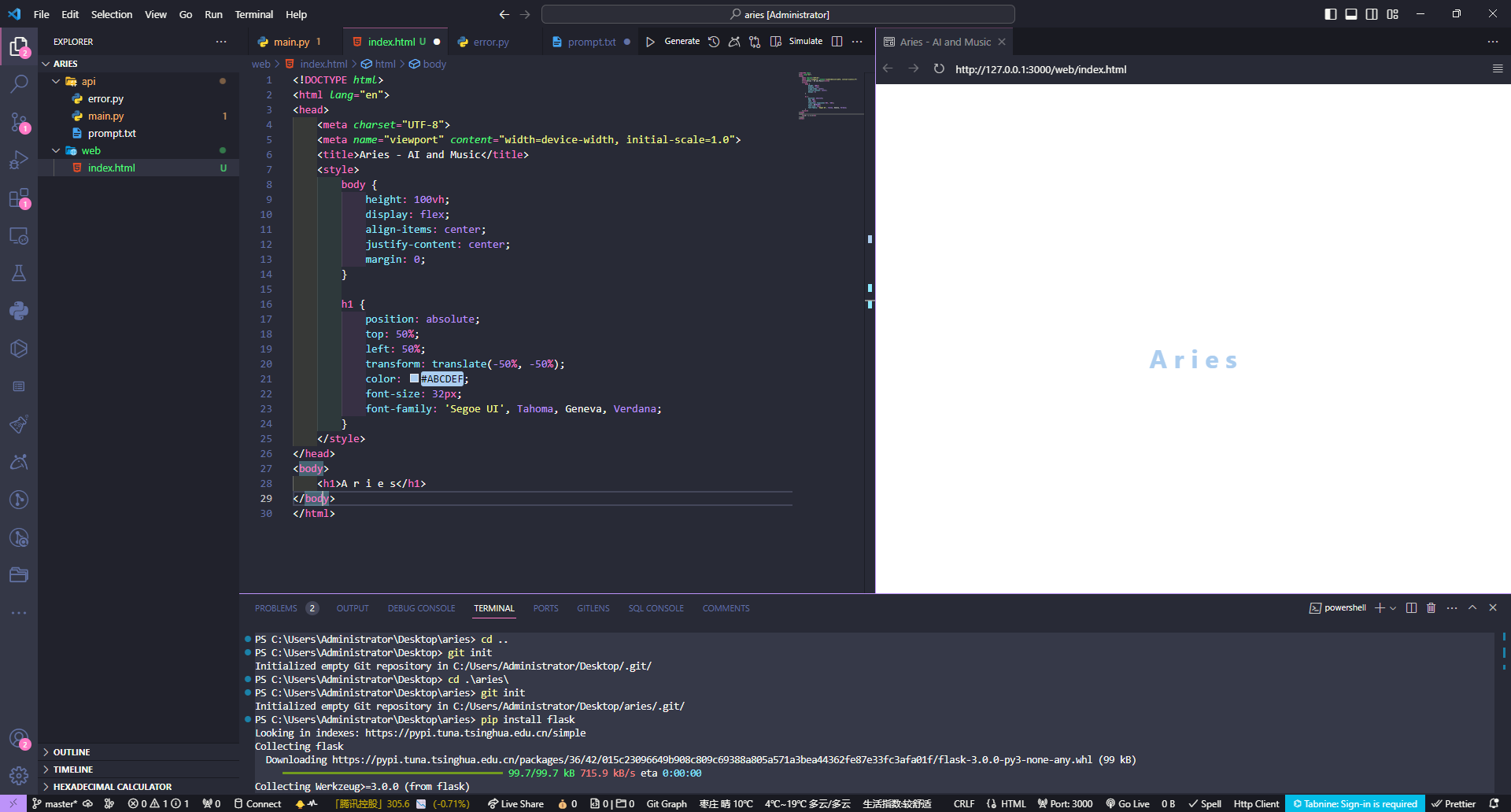Split the editor to the right

(x=837, y=42)
